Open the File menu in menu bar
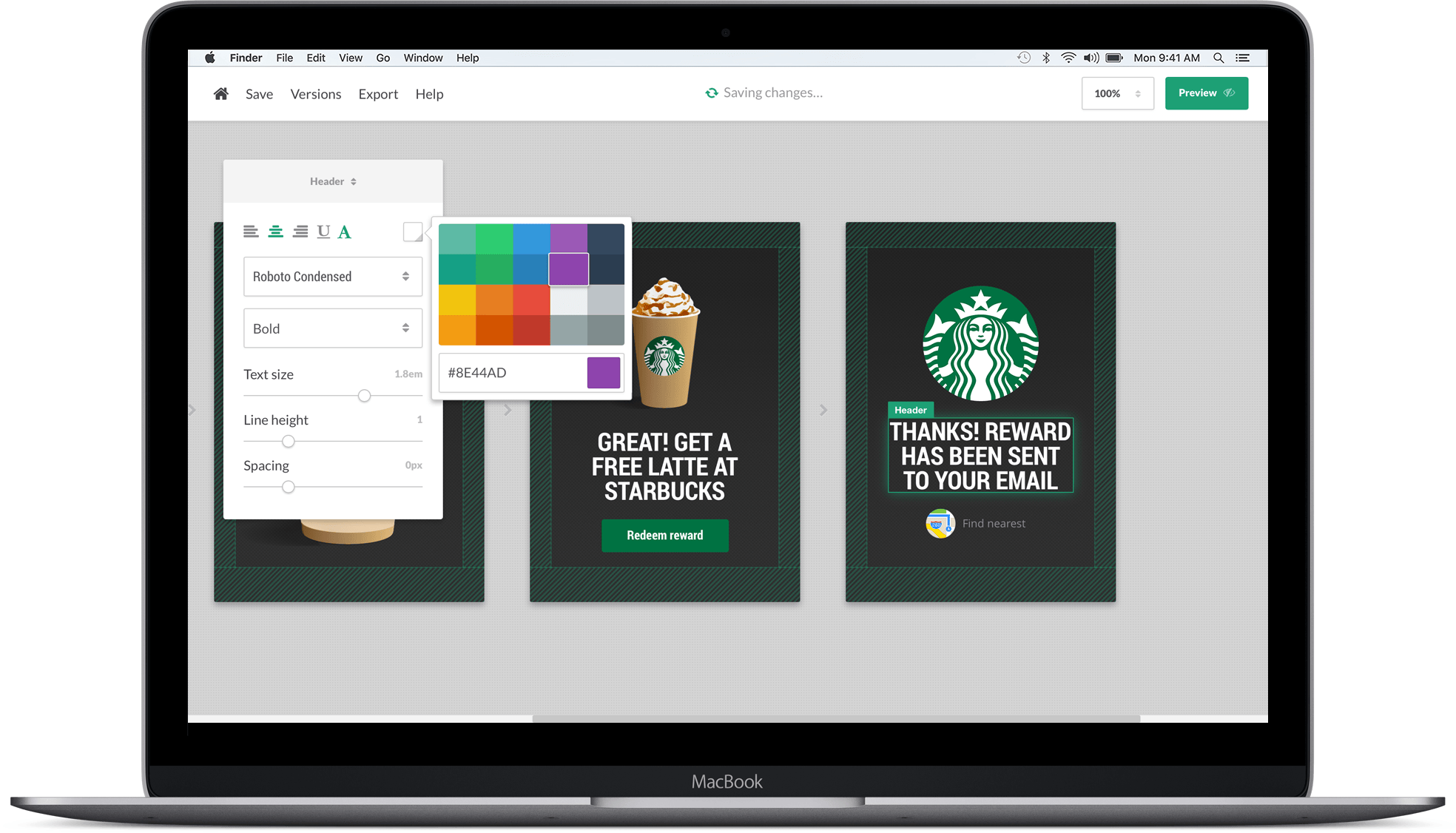Viewport: 1456px width, 833px height. coord(285,58)
